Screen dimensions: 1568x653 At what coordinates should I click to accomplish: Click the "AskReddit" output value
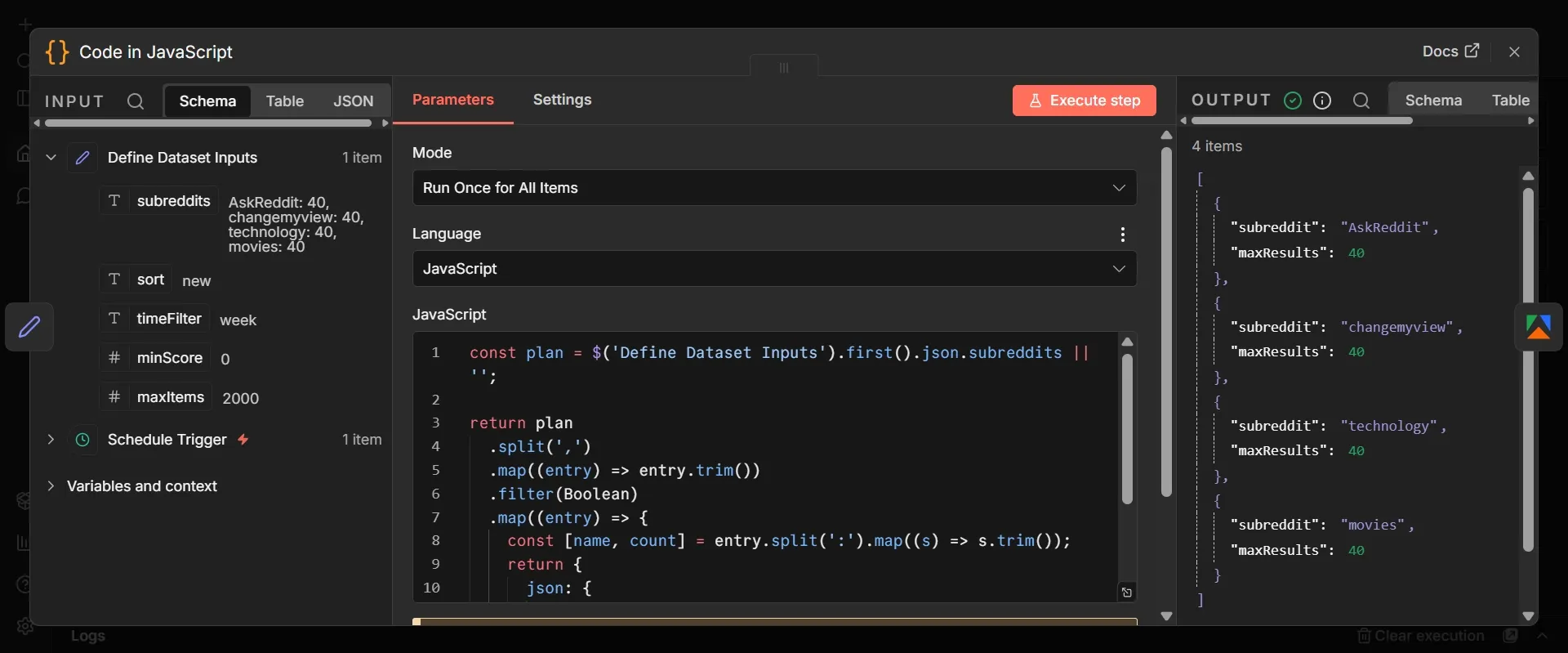[1385, 228]
